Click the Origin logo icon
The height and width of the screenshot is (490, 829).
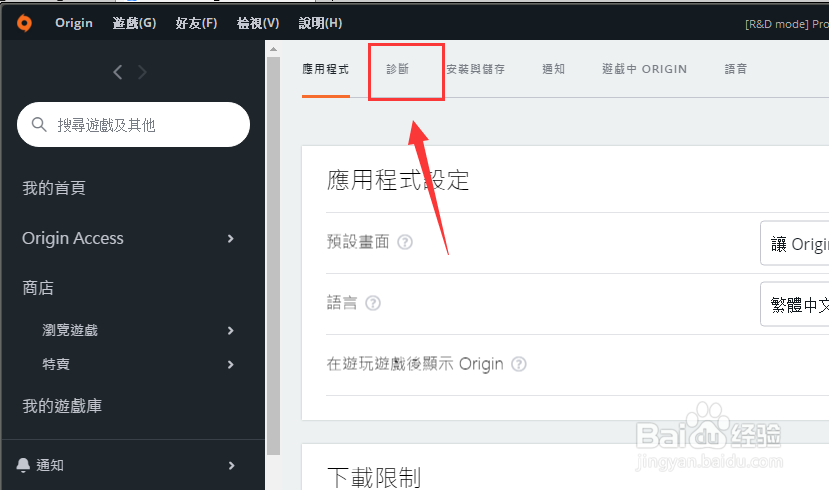coord(24,23)
